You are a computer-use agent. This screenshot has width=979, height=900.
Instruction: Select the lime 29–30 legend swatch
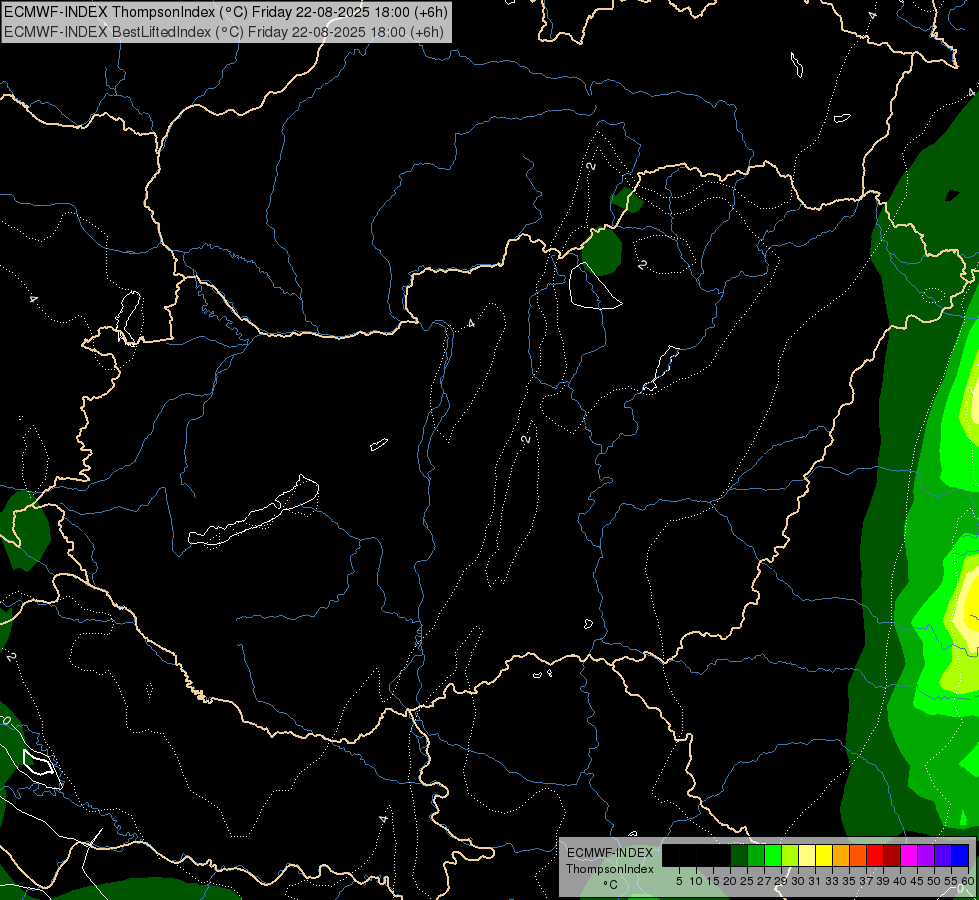(x=790, y=855)
